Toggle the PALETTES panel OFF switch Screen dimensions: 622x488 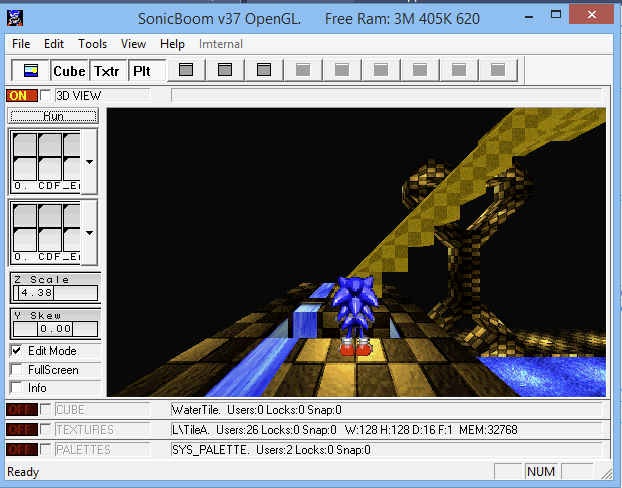coord(22,450)
